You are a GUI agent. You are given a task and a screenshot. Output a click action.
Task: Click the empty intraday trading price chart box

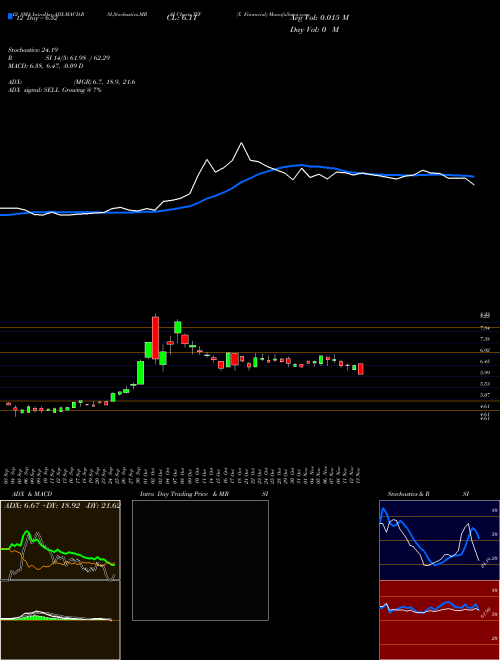[x=200, y=560]
